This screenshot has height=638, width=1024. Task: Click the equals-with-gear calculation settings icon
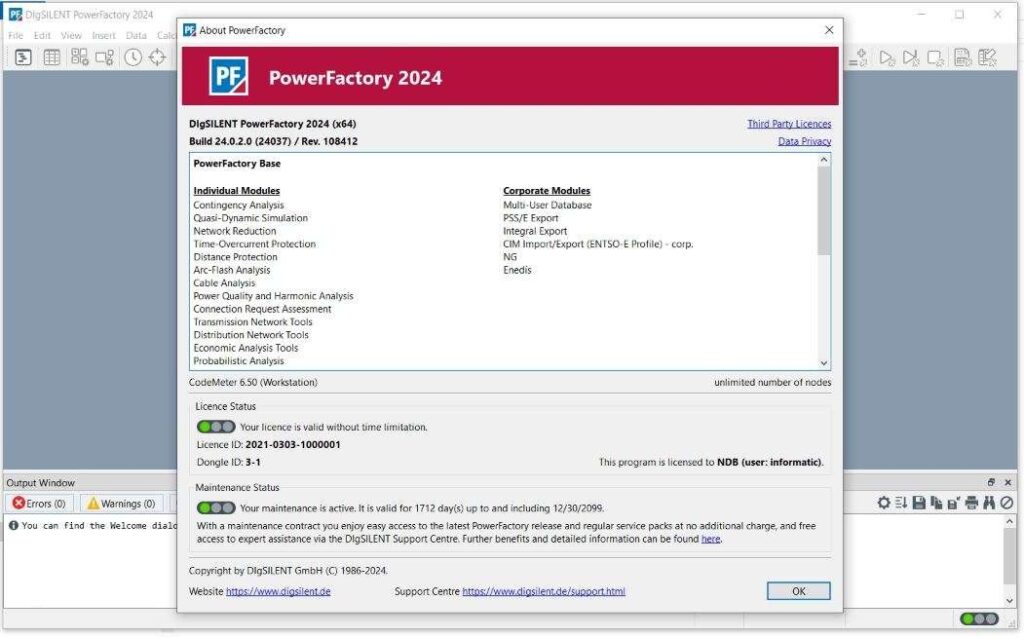pyautogui.click(x=858, y=58)
